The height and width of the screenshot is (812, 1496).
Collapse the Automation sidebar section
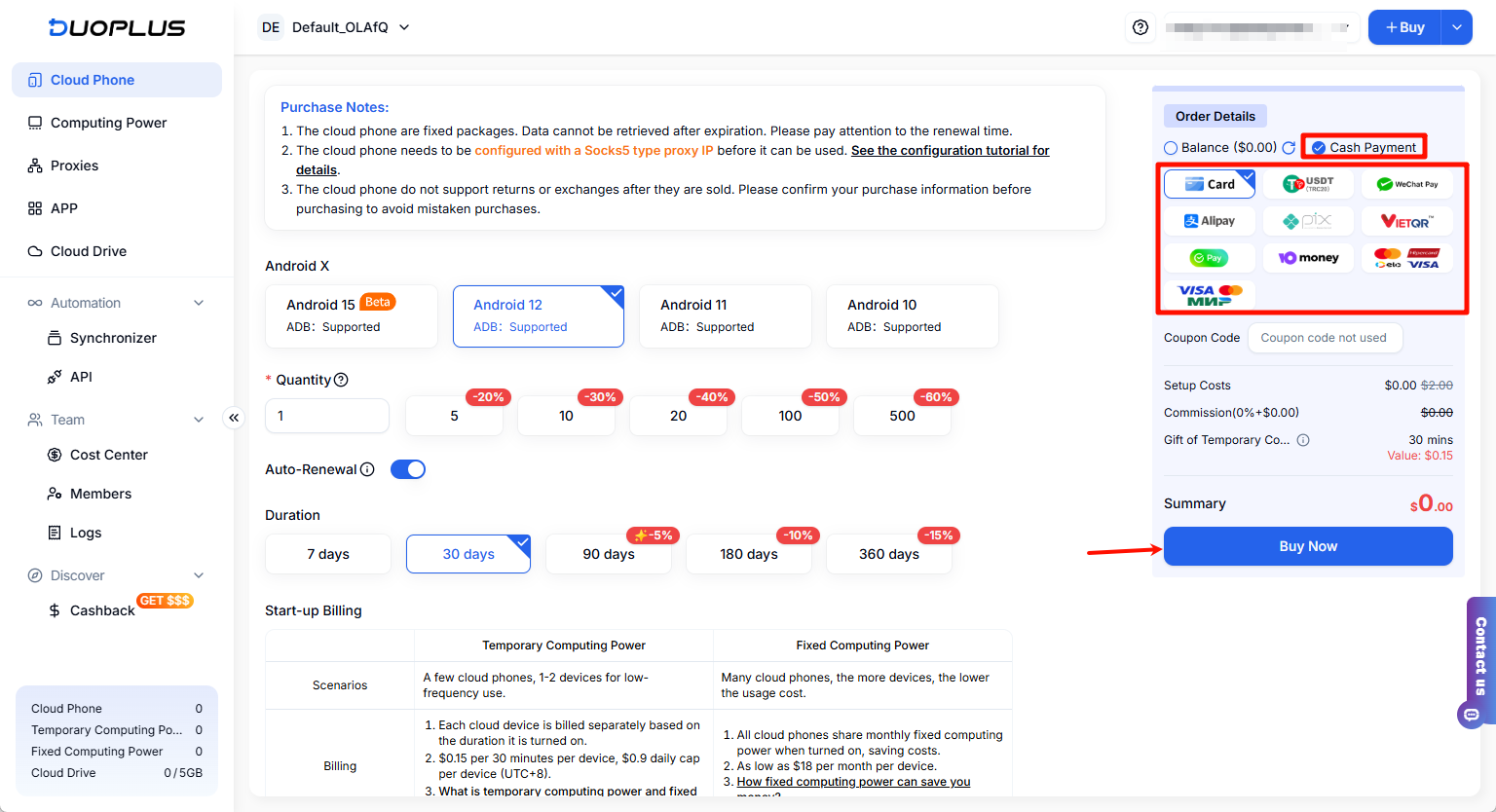pos(199,303)
